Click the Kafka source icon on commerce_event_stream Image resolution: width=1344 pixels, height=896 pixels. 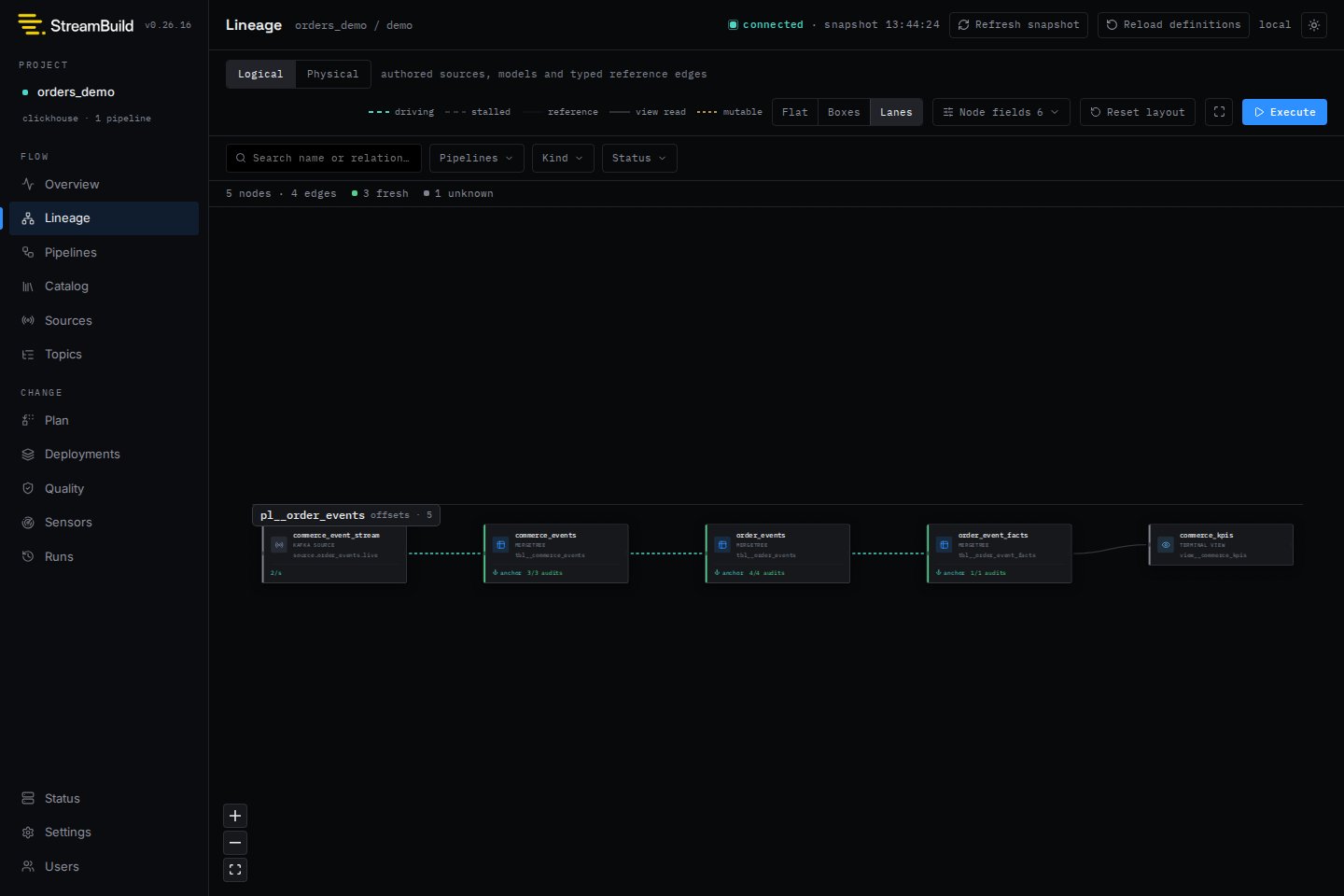tap(279, 545)
